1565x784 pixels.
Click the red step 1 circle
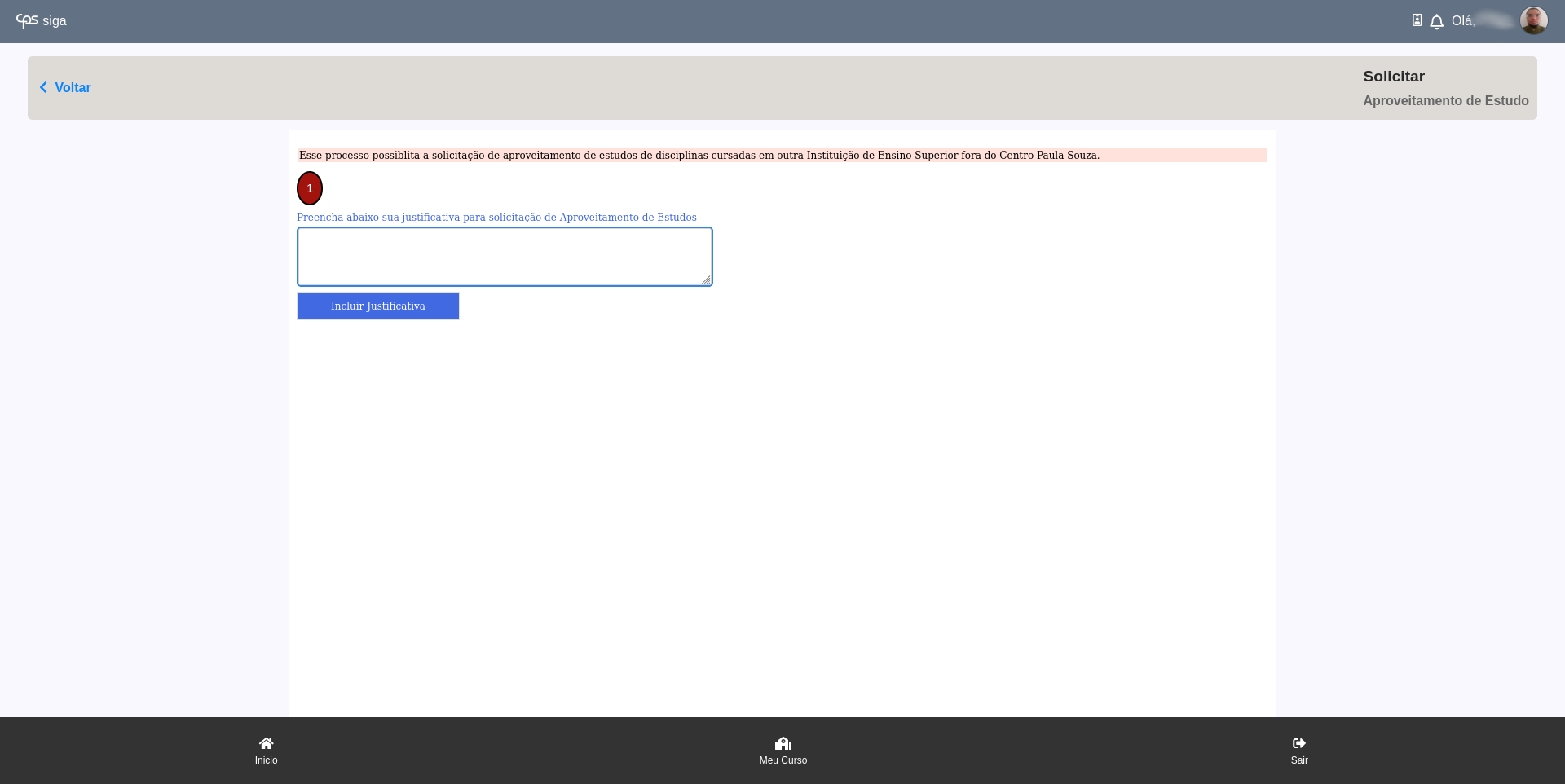310,188
